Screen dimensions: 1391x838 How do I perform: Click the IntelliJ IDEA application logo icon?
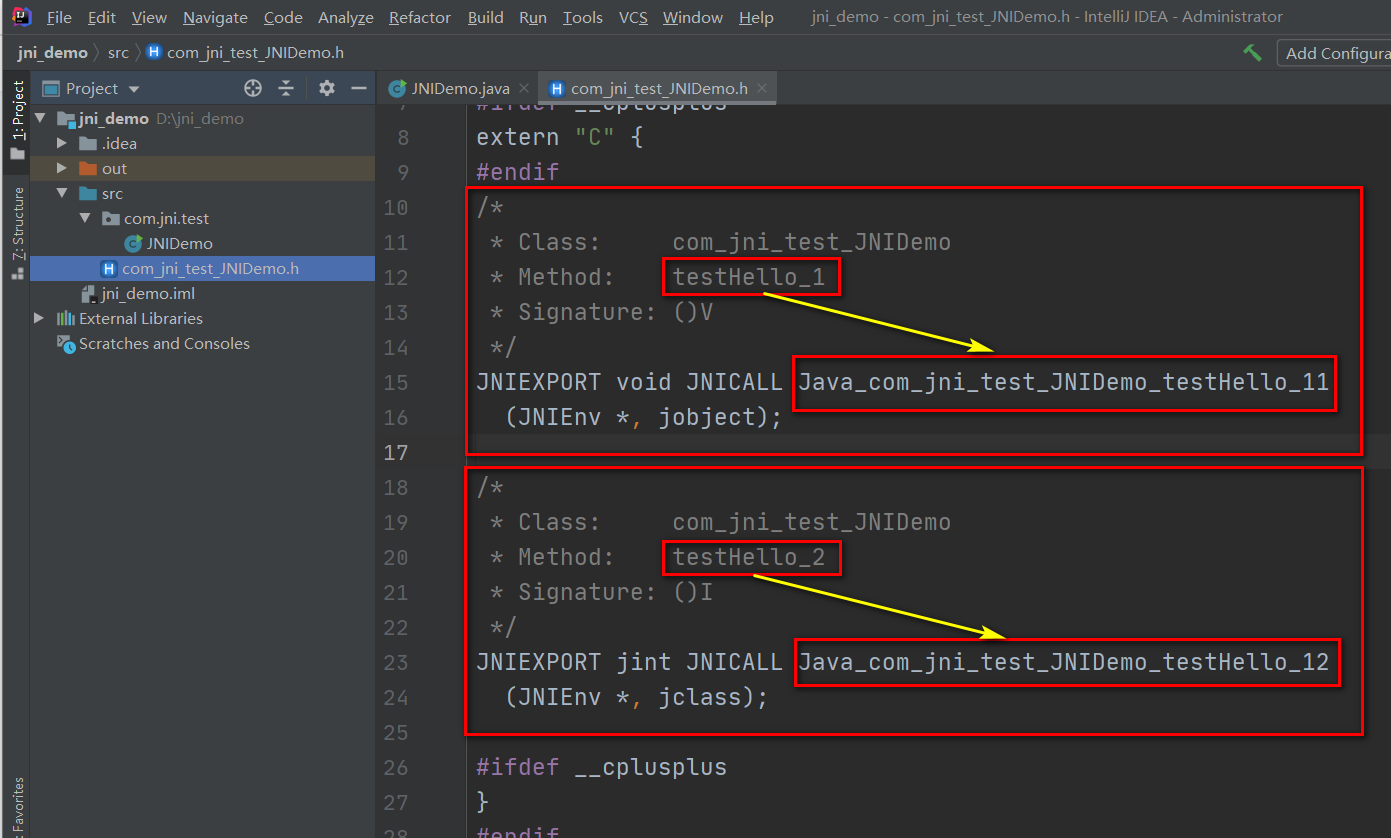(x=20, y=16)
